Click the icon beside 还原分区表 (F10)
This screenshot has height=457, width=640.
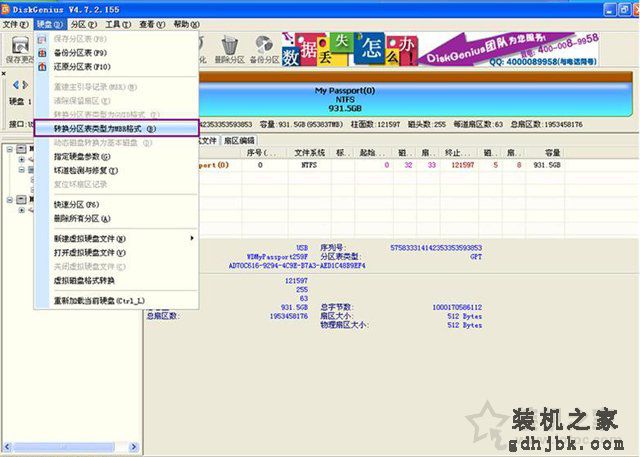(42, 67)
